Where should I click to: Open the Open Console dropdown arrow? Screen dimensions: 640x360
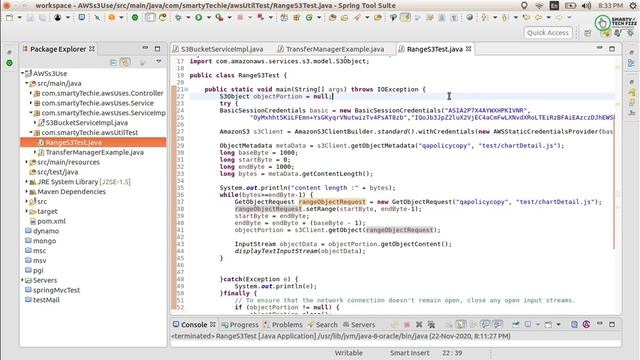tap(558, 324)
